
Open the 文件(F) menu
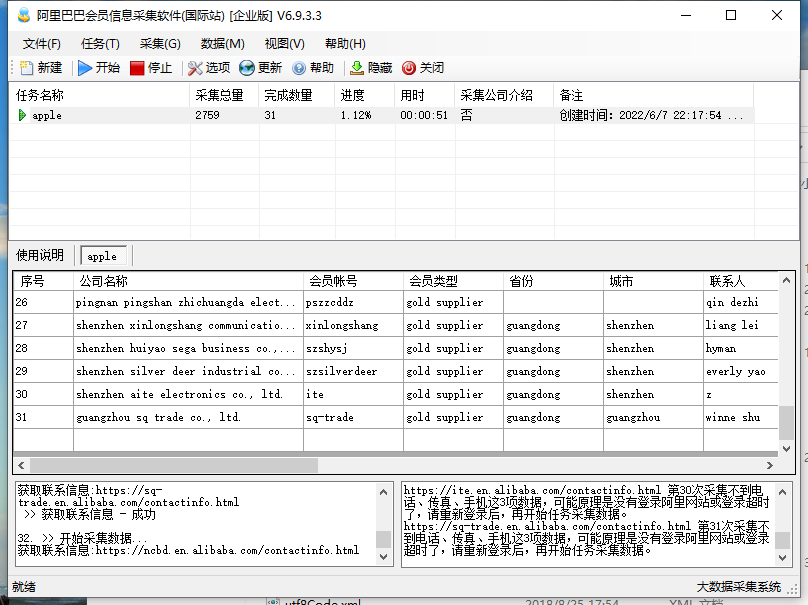[x=42, y=44]
